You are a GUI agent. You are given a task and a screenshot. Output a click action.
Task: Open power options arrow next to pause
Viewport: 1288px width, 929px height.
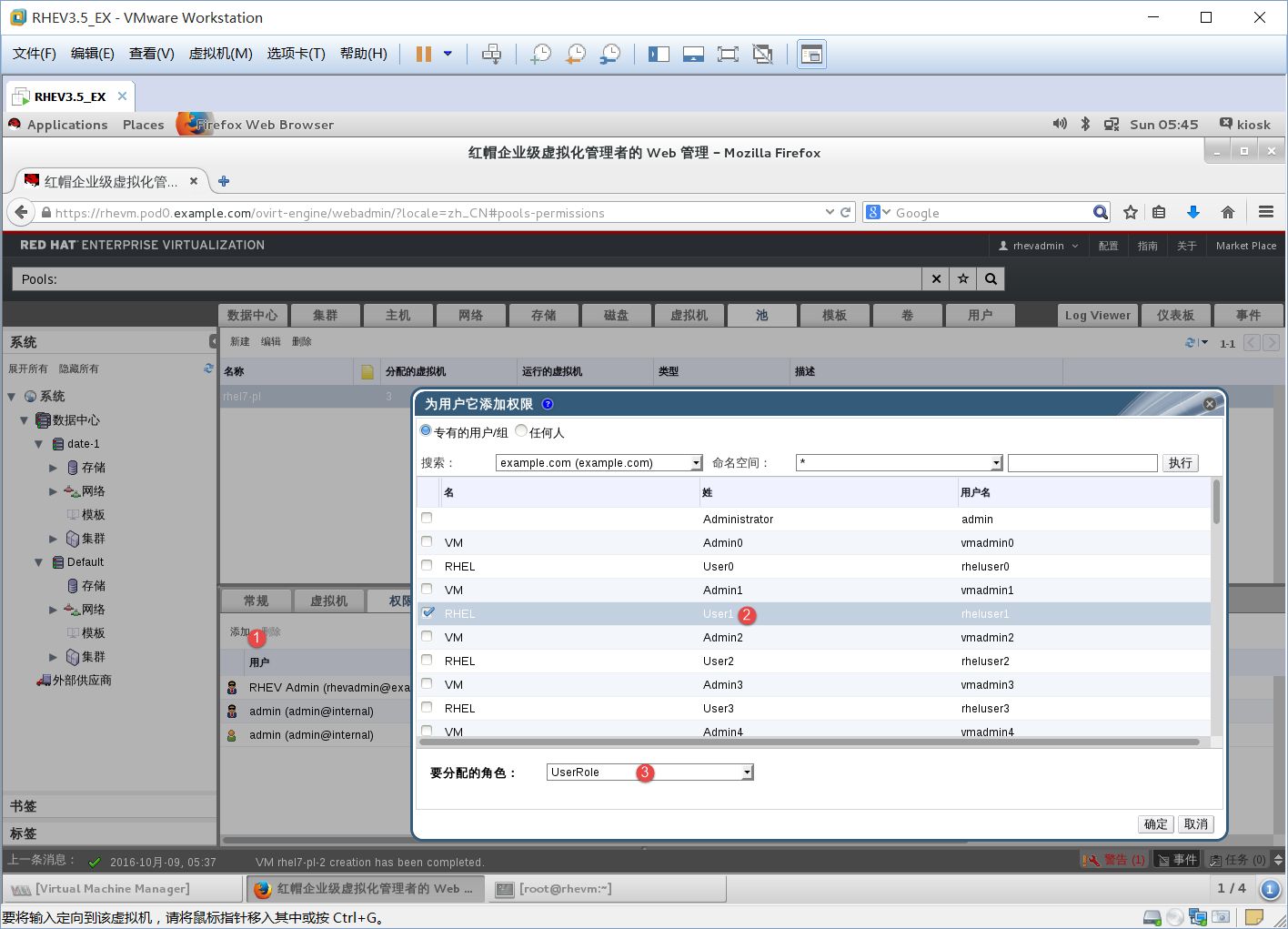point(448,54)
